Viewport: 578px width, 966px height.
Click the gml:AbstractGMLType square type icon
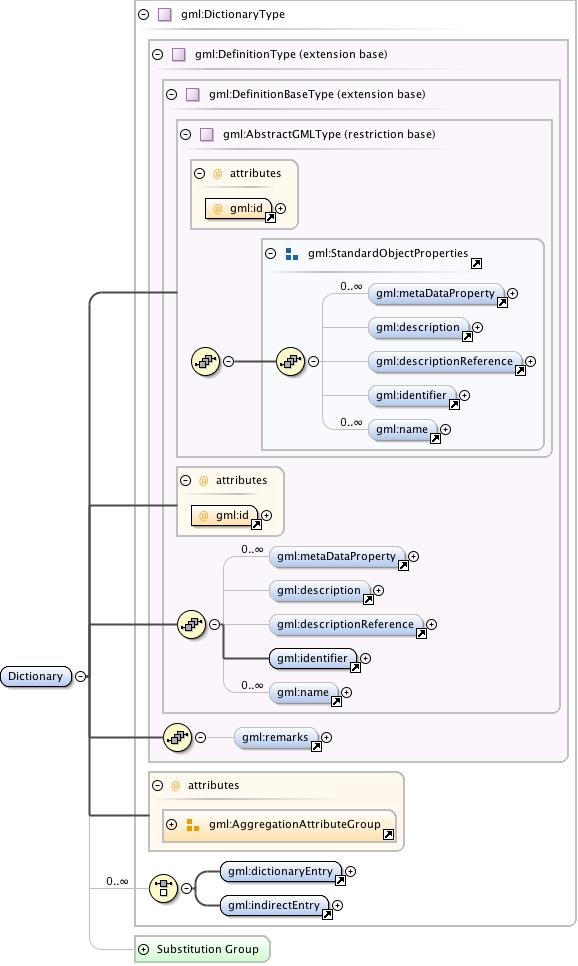(207, 134)
